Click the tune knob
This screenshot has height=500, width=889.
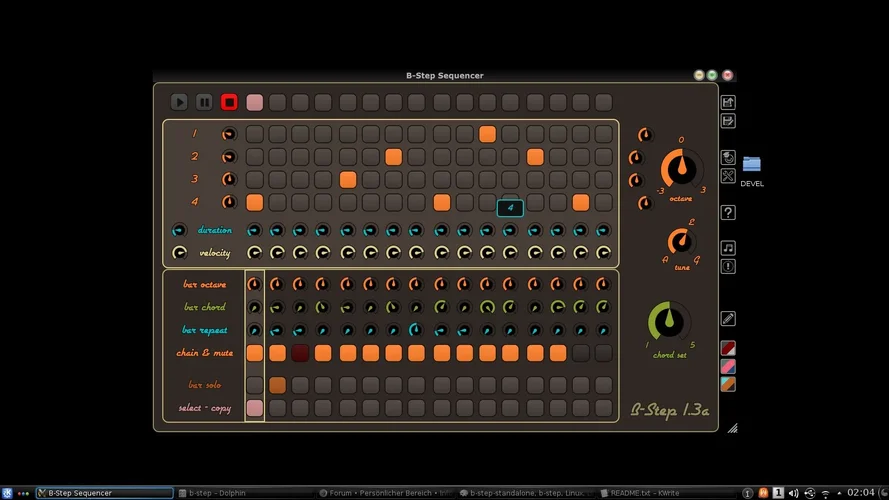point(680,241)
